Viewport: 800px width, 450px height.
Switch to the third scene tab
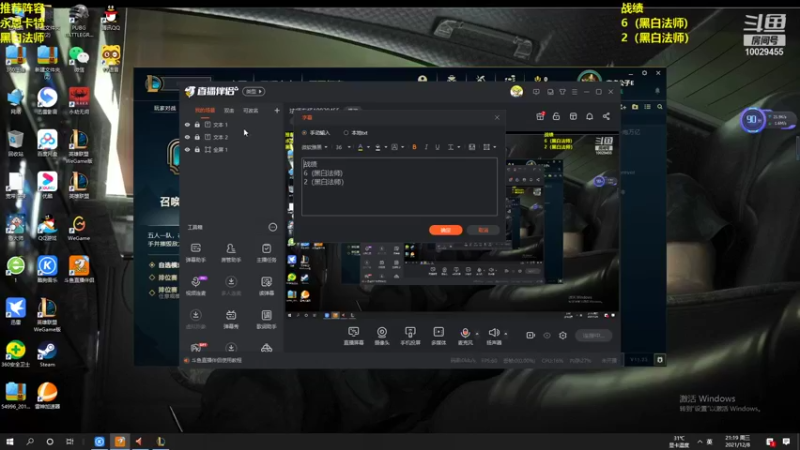click(x=251, y=110)
